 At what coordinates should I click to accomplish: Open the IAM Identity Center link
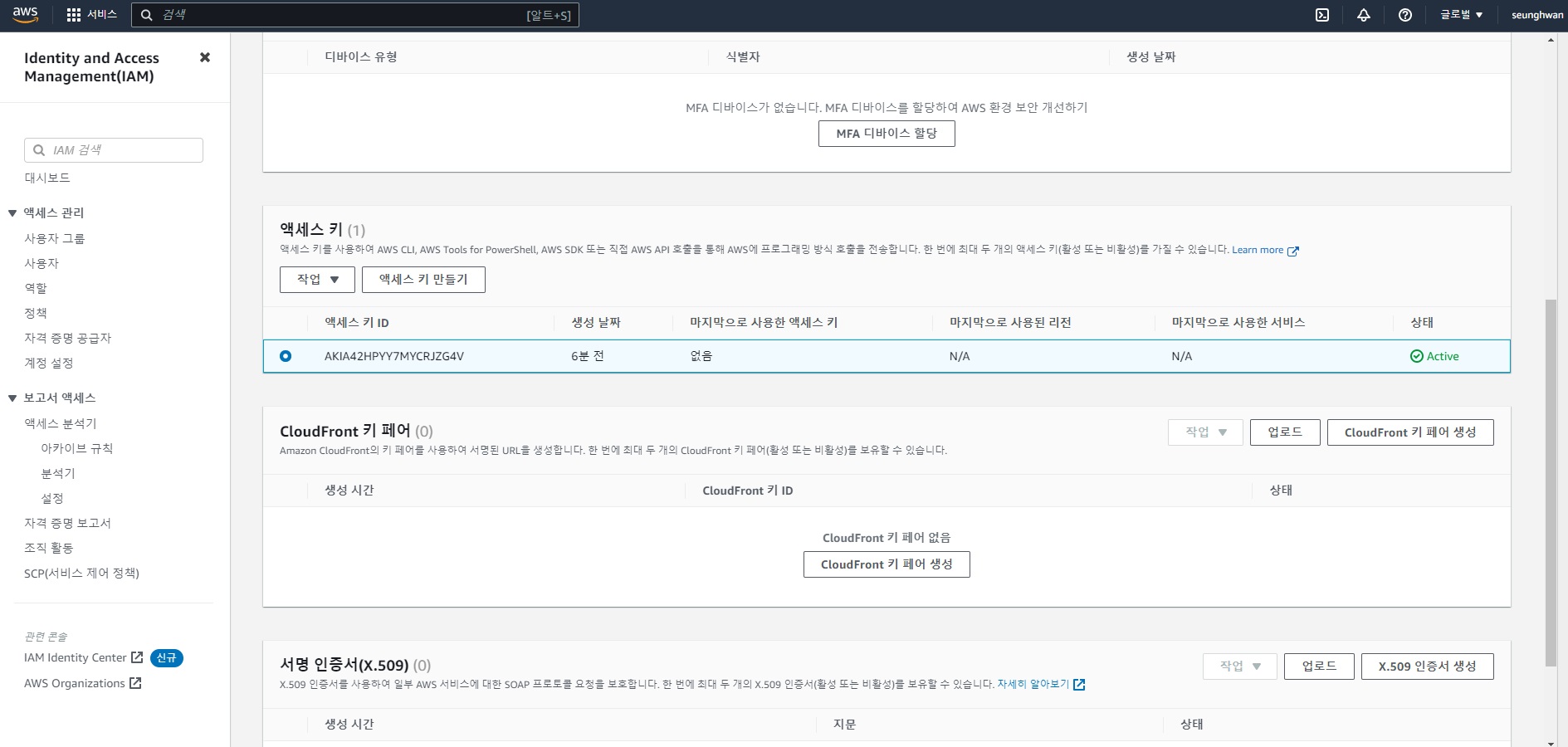76,657
